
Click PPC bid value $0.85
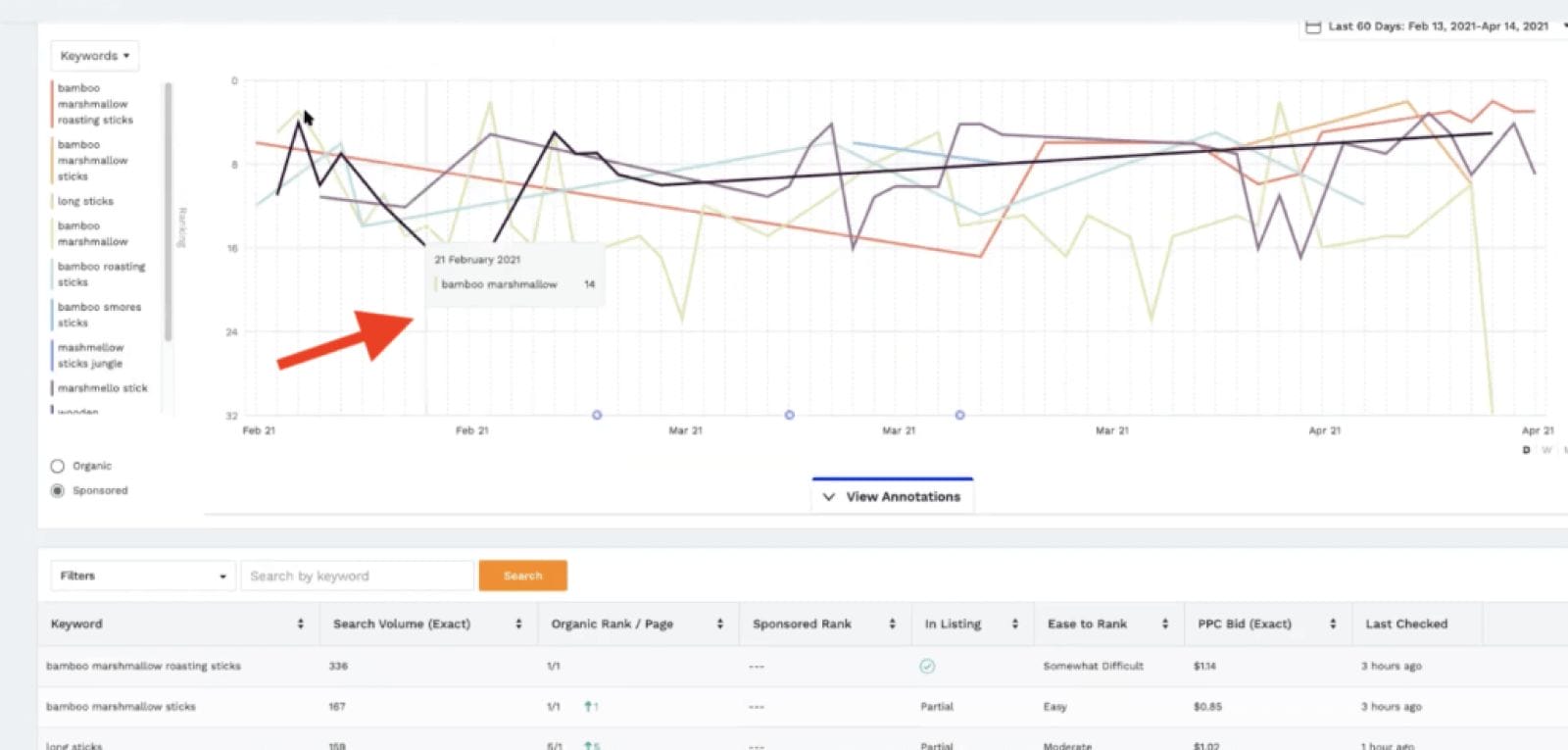click(1207, 706)
